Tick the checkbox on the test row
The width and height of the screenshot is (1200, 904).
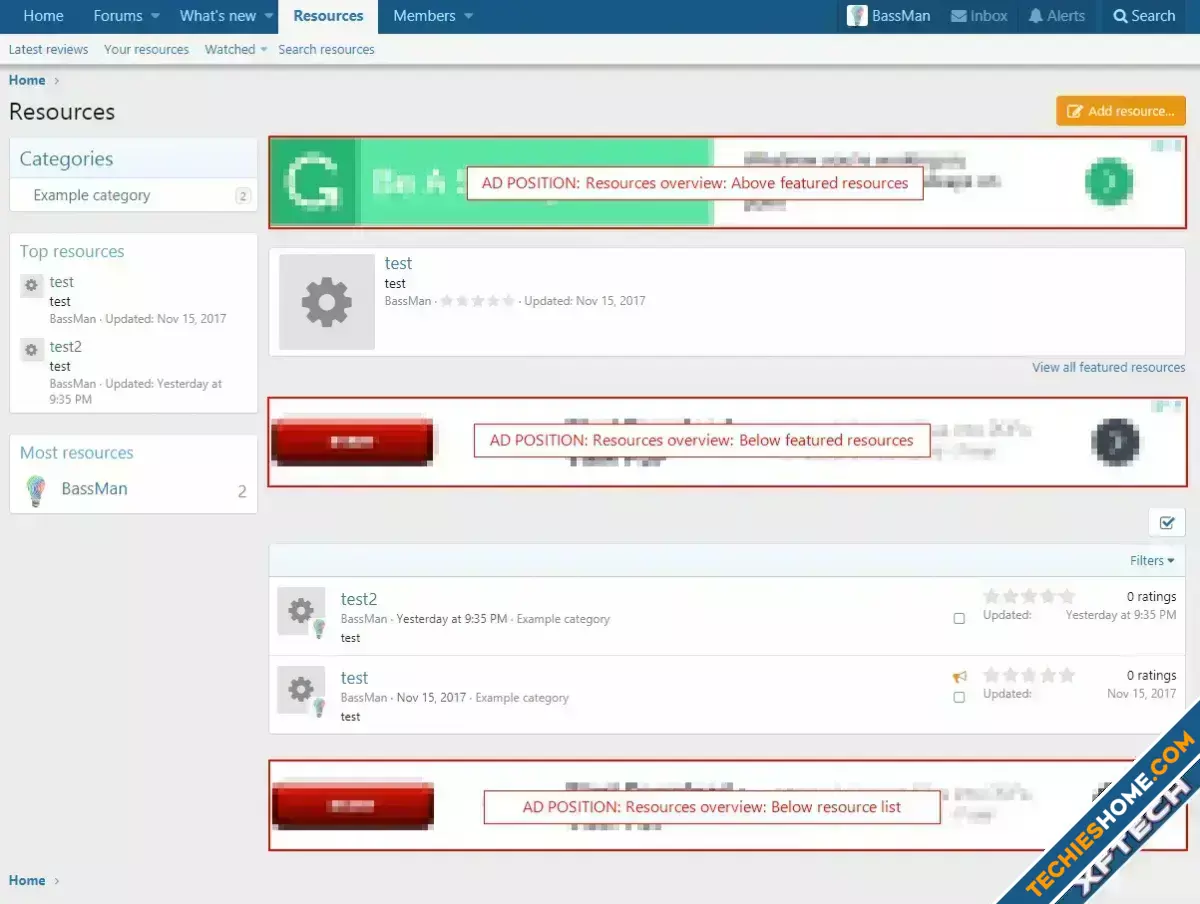959,697
